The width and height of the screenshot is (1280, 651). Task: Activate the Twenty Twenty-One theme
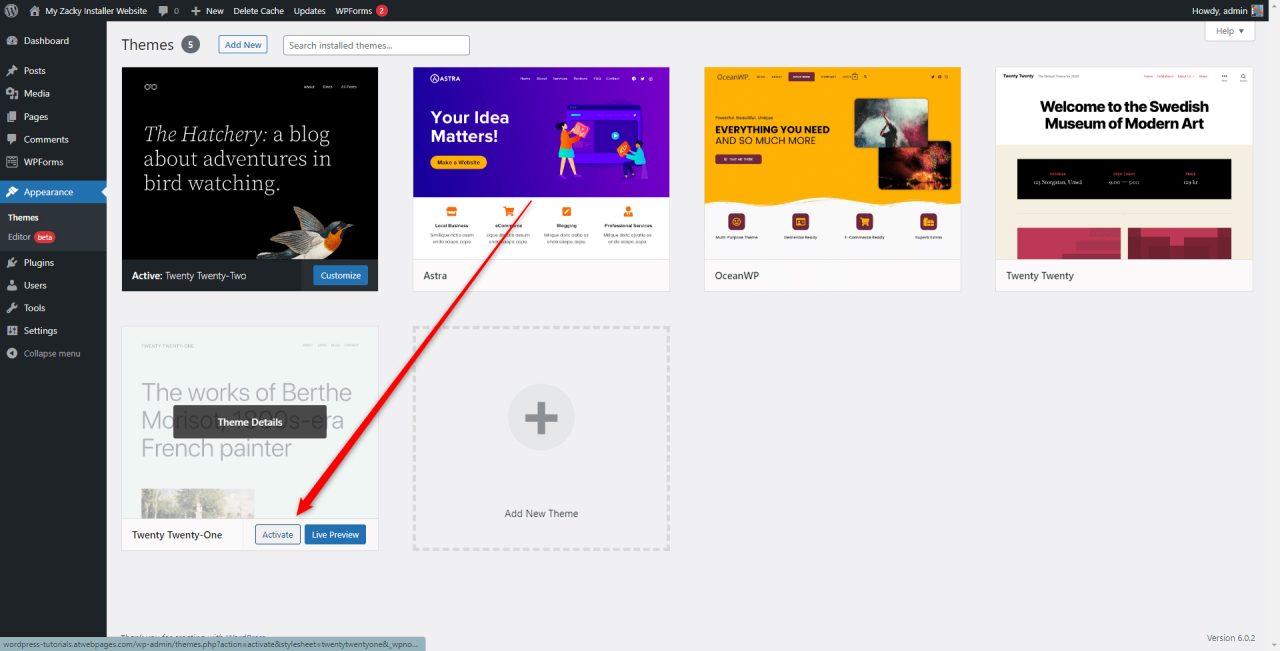pos(277,534)
